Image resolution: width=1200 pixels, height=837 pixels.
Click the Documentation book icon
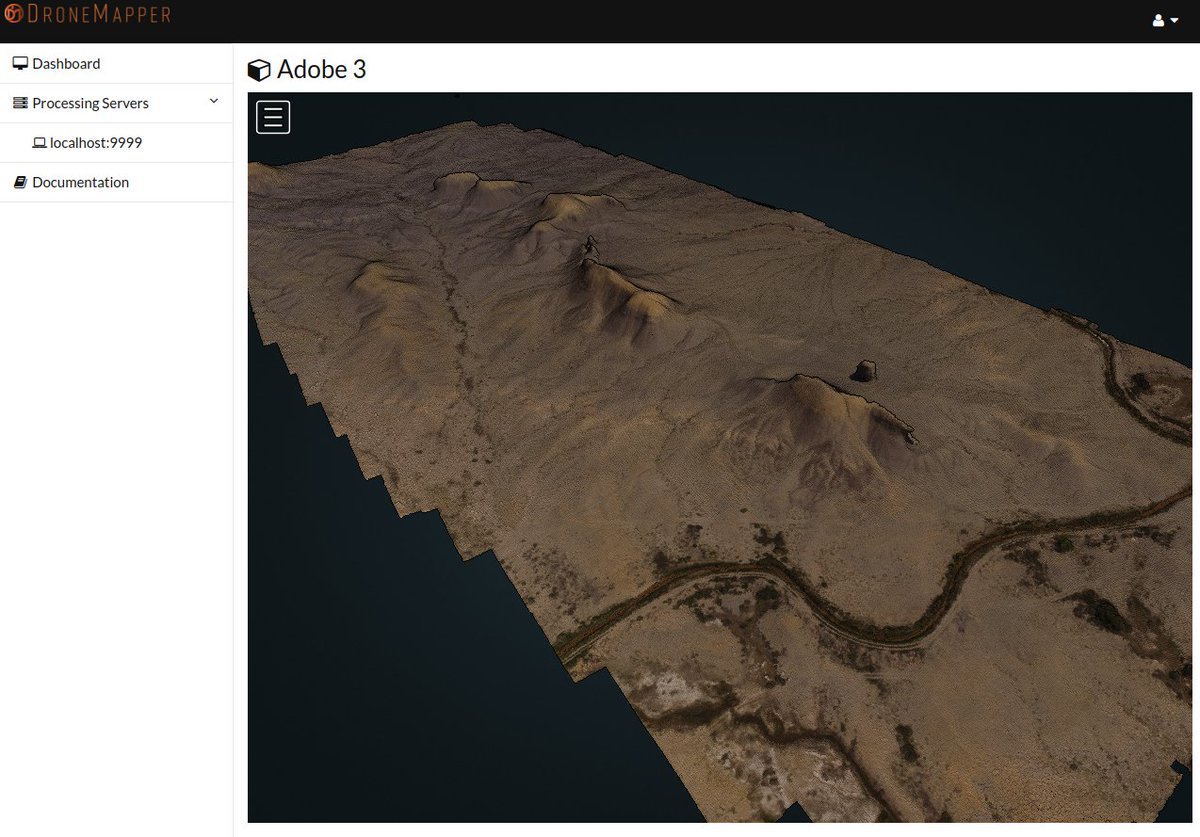point(20,181)
